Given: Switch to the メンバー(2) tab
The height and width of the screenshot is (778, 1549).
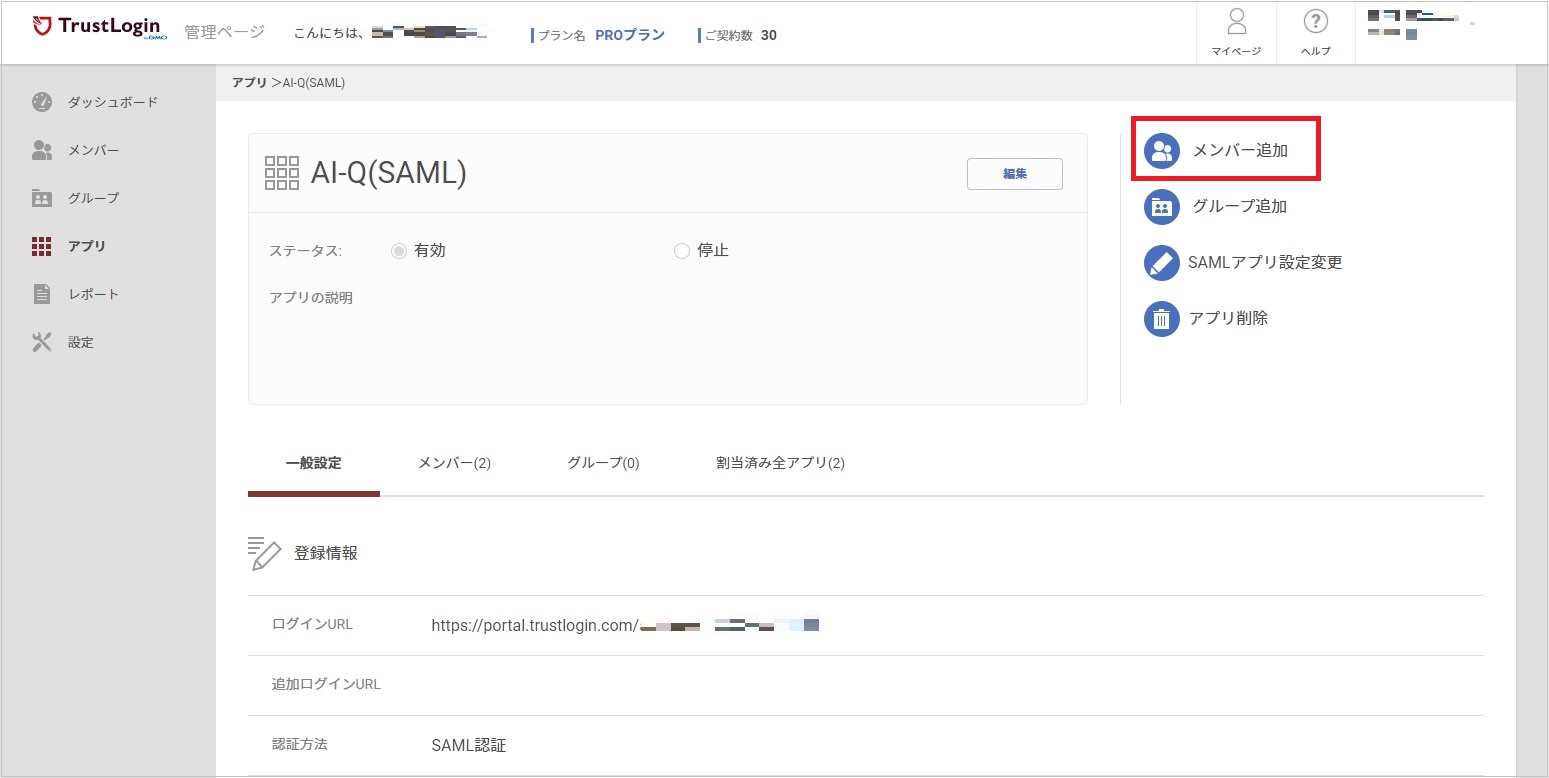Looking at the screenshot, I should pos(454,463).
